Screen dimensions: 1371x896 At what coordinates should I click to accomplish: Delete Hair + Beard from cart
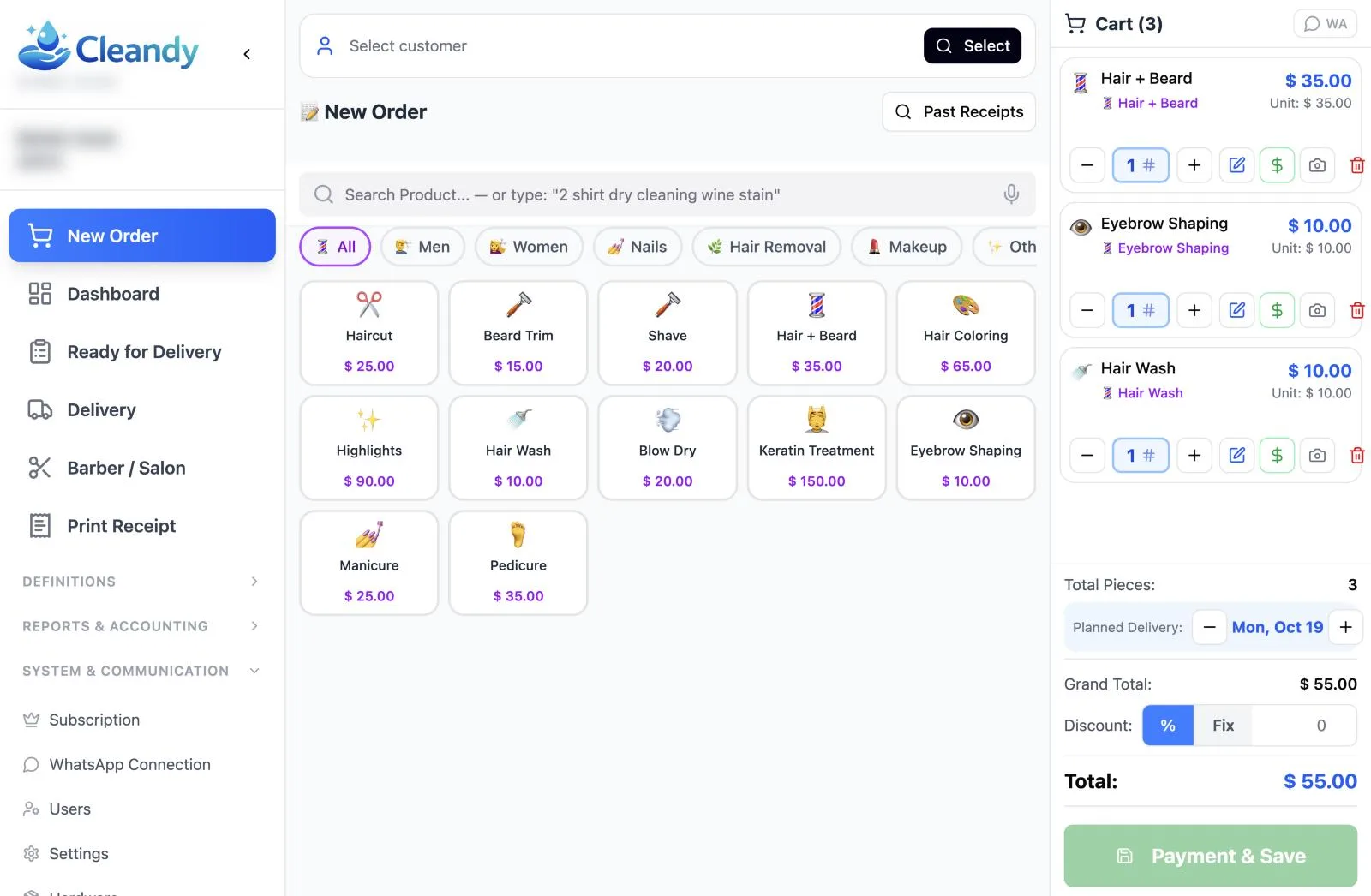(1356, 165)
